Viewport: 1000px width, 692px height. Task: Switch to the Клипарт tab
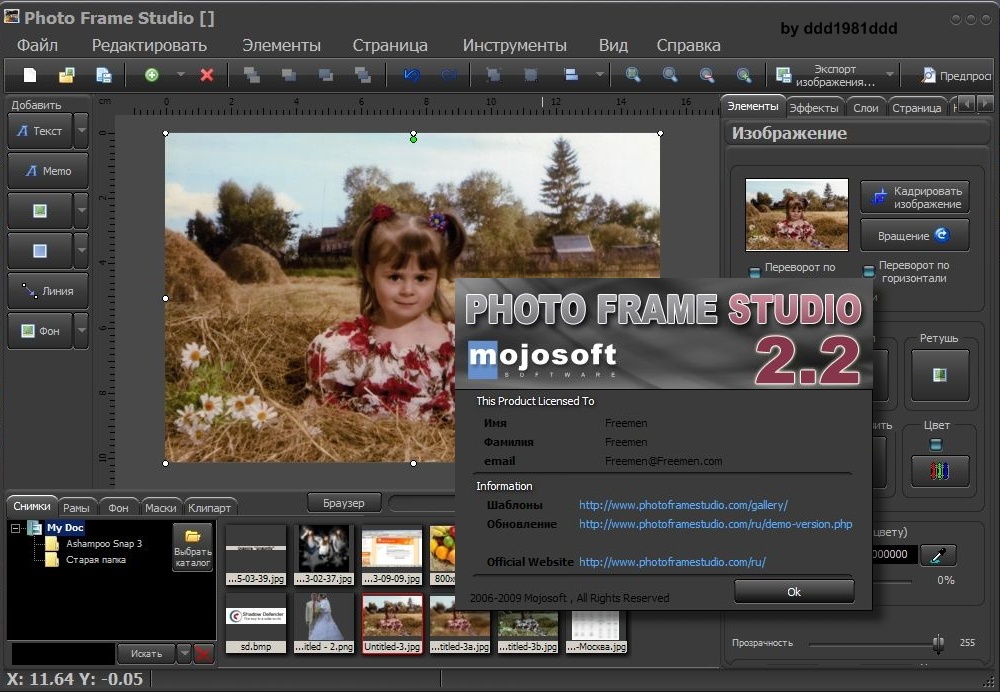pos(209,508)
